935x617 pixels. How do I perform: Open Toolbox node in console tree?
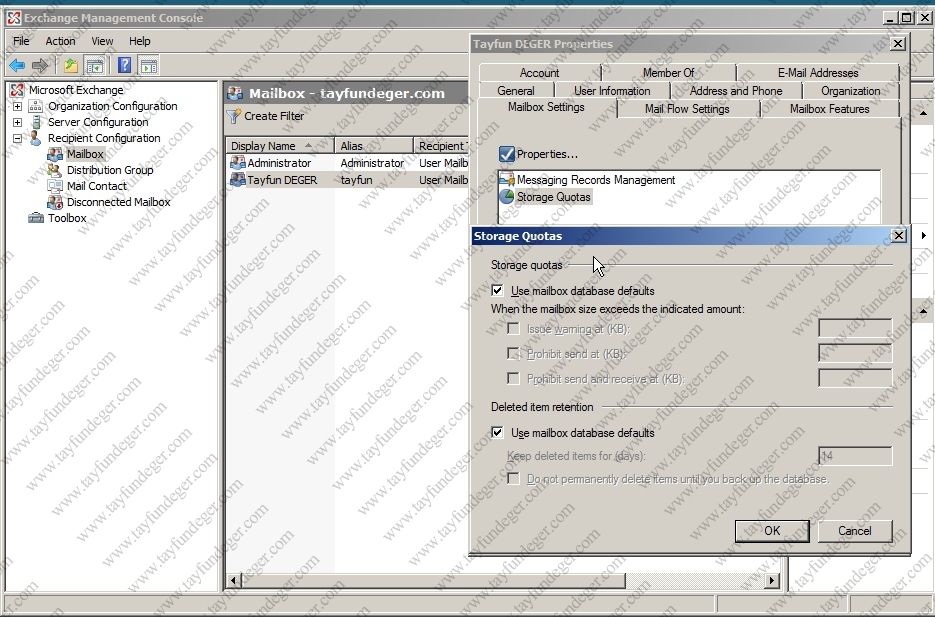pyautogui.click(x=67, y=218)
